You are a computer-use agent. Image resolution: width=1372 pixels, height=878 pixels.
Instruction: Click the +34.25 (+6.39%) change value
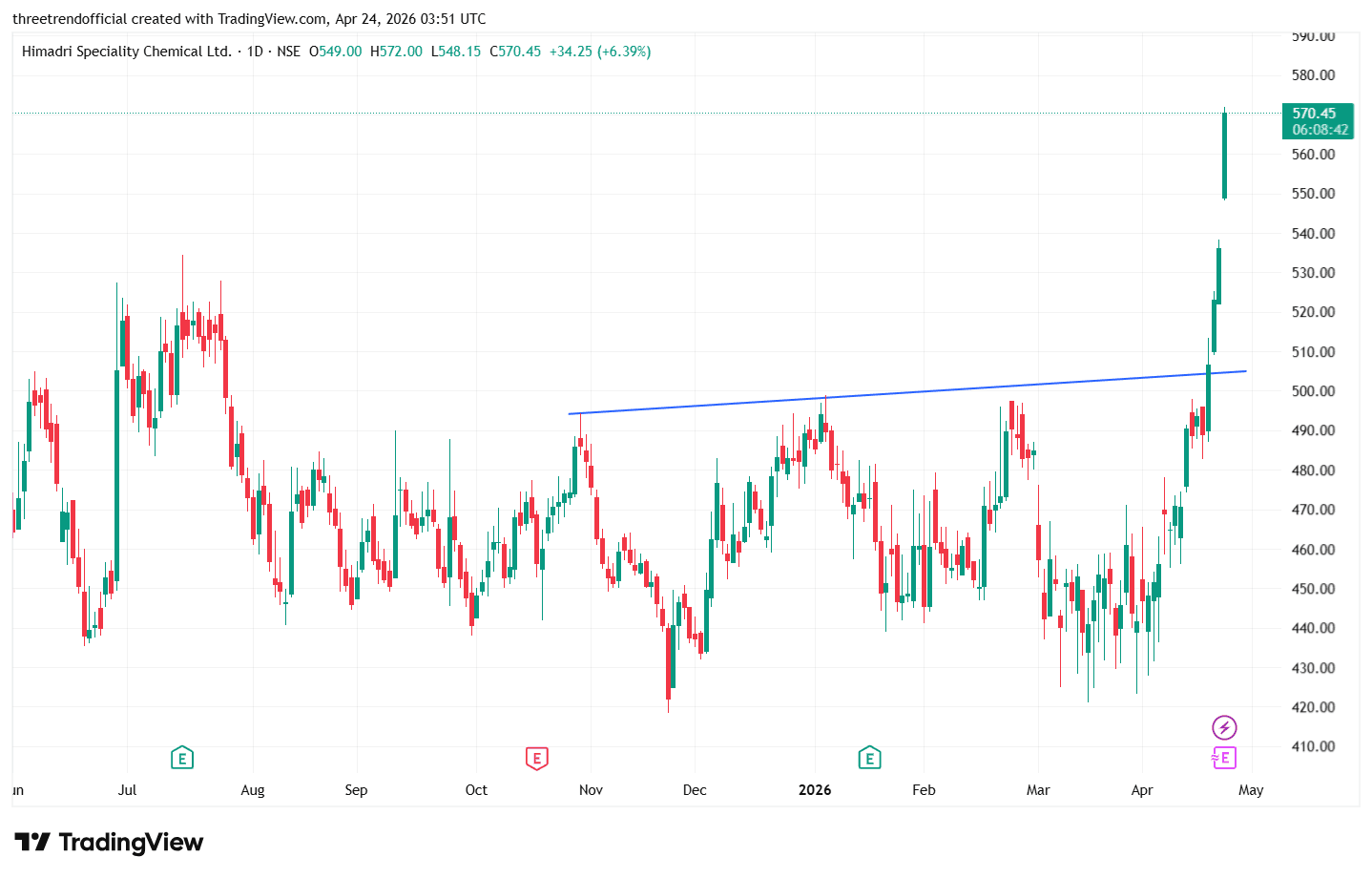[x=600, y=52]
